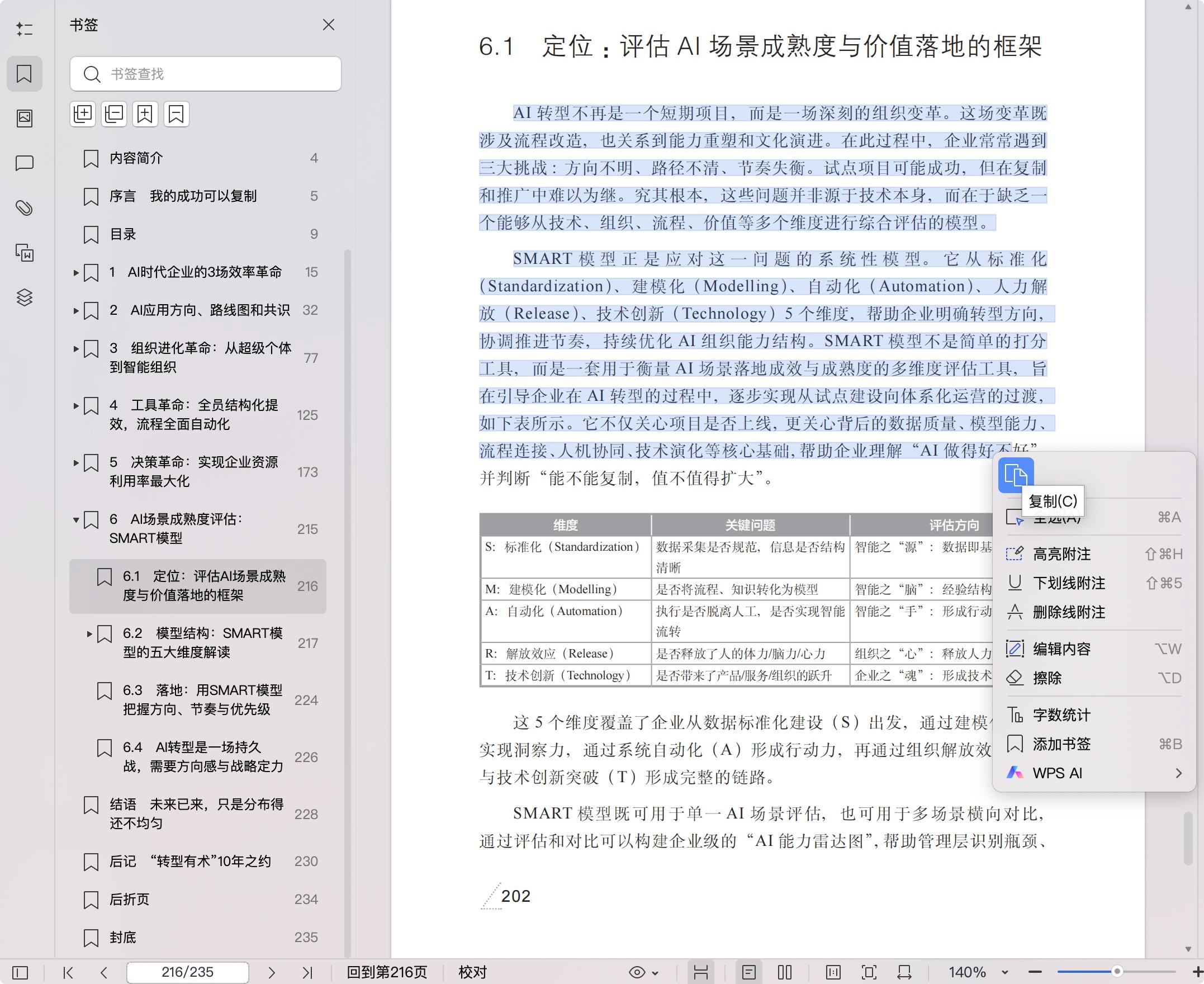The image size is (1204, 984).
Task: Collapse all bookmarks icon
Action: pyautogui.click(x=114, y=114)
